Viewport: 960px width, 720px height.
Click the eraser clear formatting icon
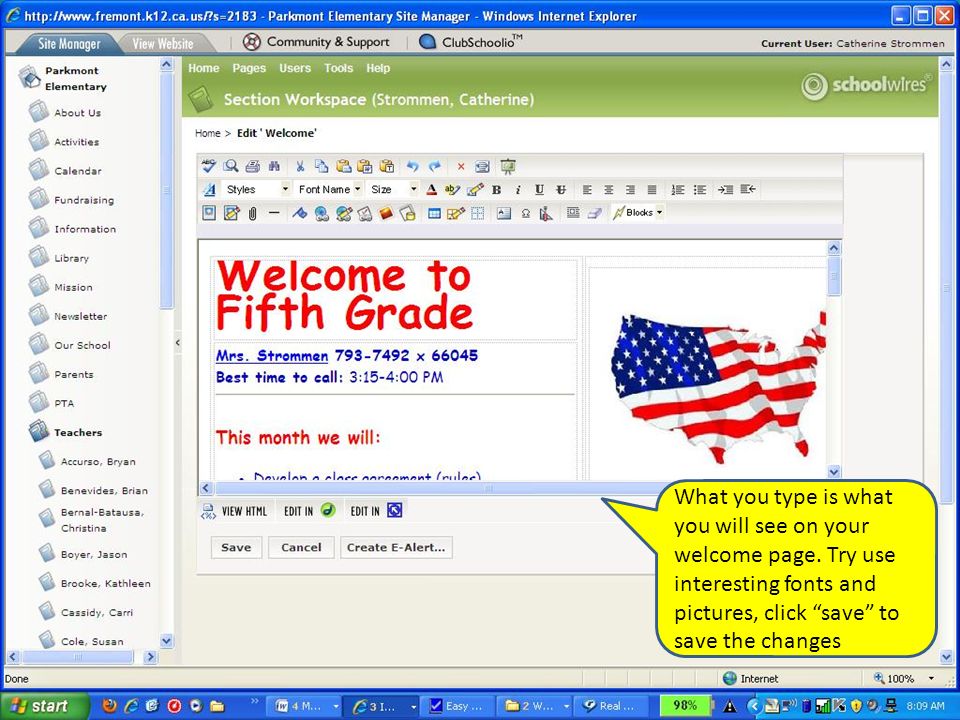pos(594,213)
